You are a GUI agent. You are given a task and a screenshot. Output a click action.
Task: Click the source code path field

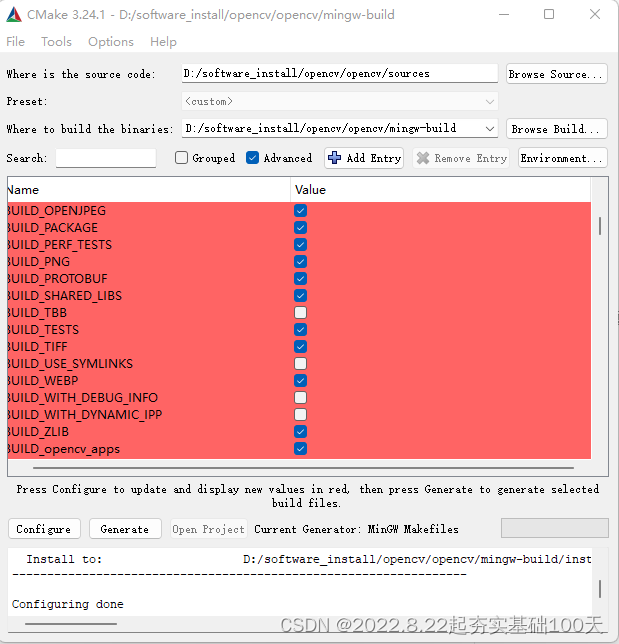click(340, 74)
